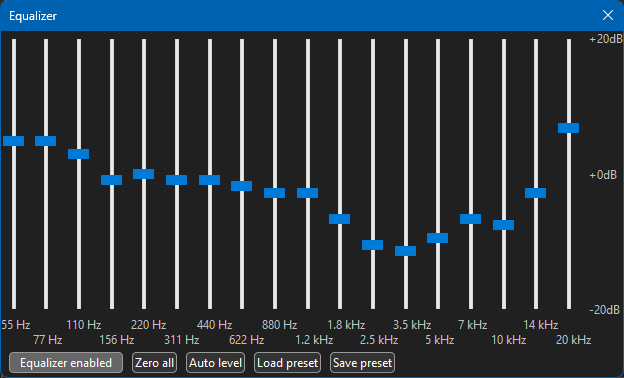Image resolution: width=624 pixels, height=378 pixels.
Task: Click the 880 Hz slider handle
Action: [275, 193]
